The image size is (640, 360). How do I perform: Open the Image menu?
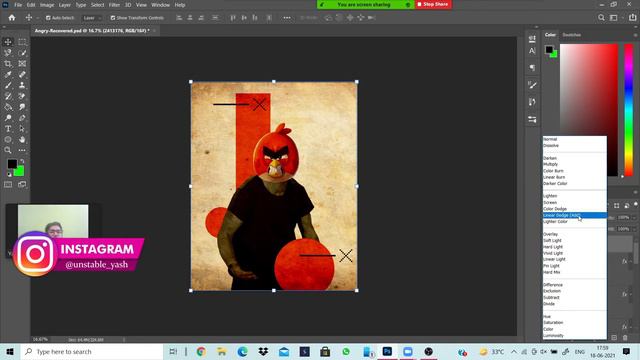pyautogui.click(x=47, y=5)
